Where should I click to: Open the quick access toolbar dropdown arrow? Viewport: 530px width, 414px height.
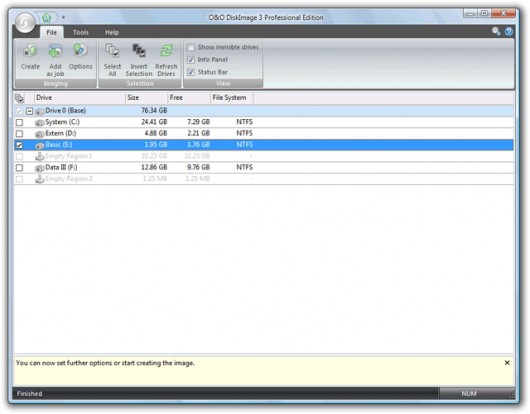63,17
